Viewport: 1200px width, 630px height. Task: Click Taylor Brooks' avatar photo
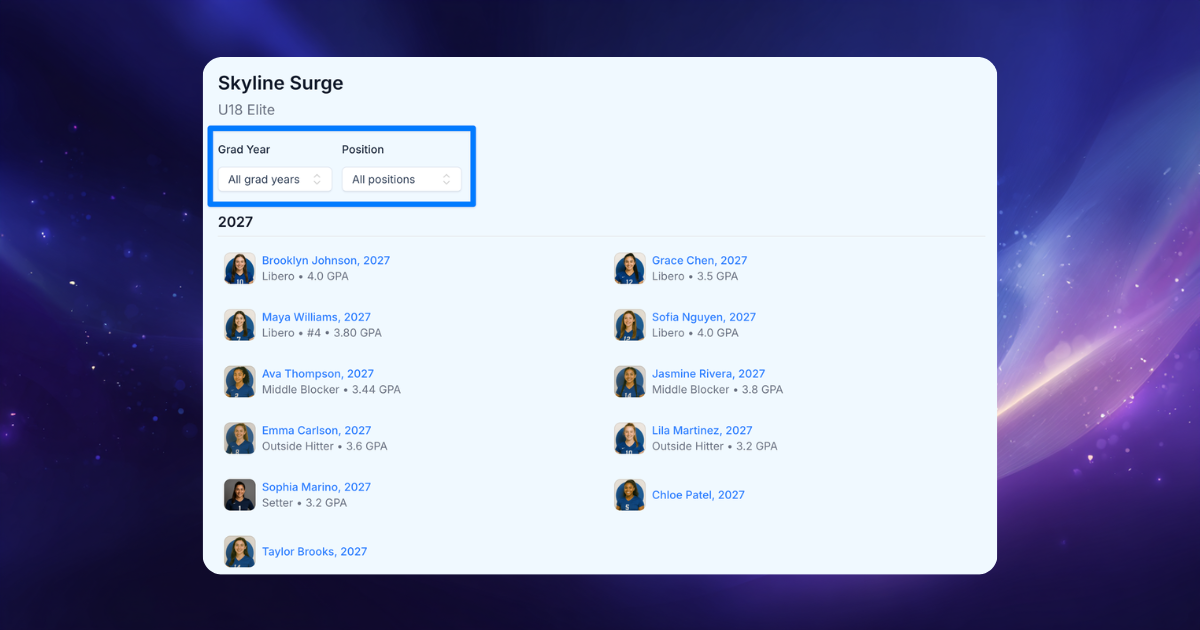(x=240, y=552)
